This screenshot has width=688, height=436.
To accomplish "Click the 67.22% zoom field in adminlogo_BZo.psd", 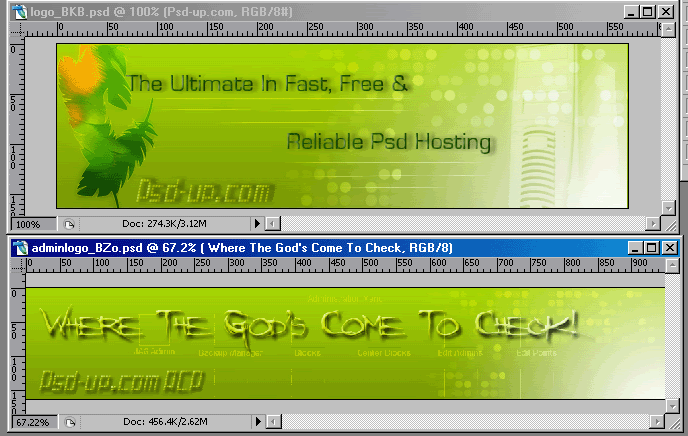I will pos(33,422).
